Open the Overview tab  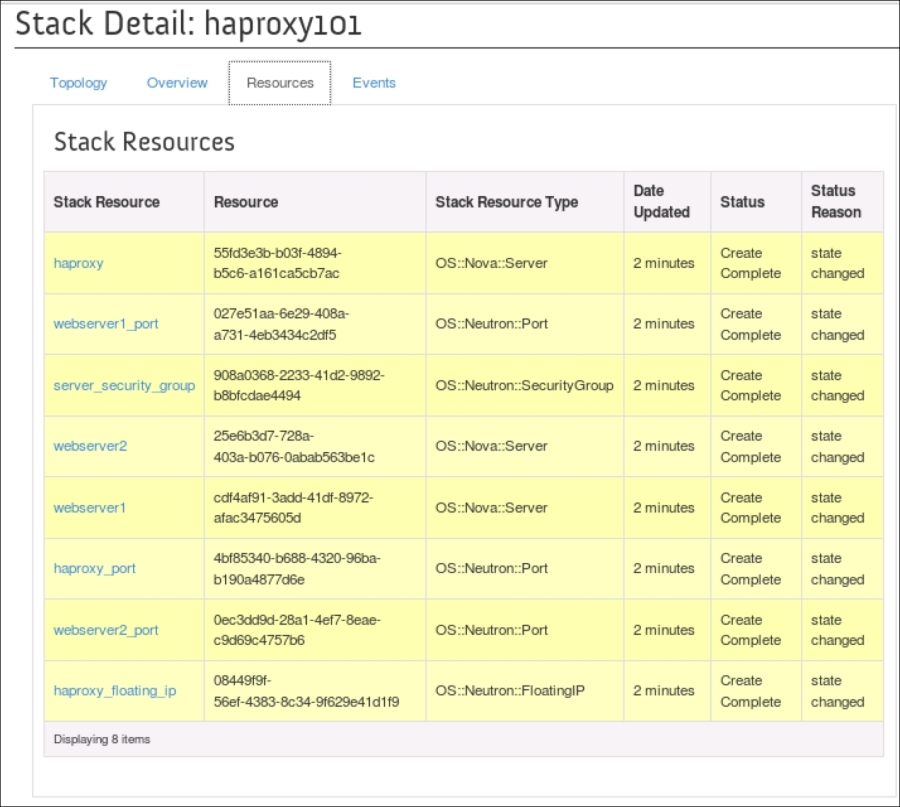pos(177,83)
